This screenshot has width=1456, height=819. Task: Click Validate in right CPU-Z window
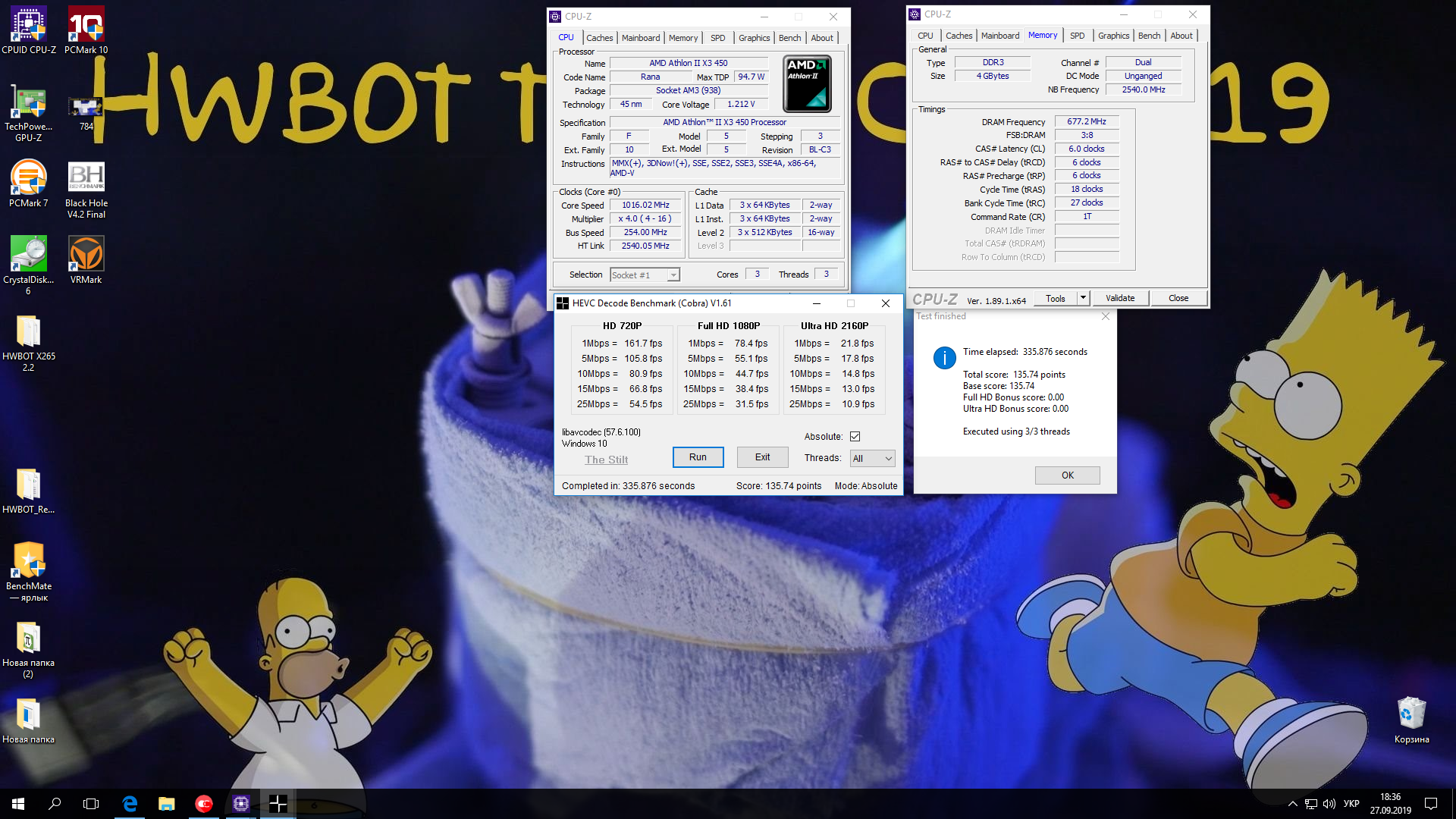point(1120,298)
